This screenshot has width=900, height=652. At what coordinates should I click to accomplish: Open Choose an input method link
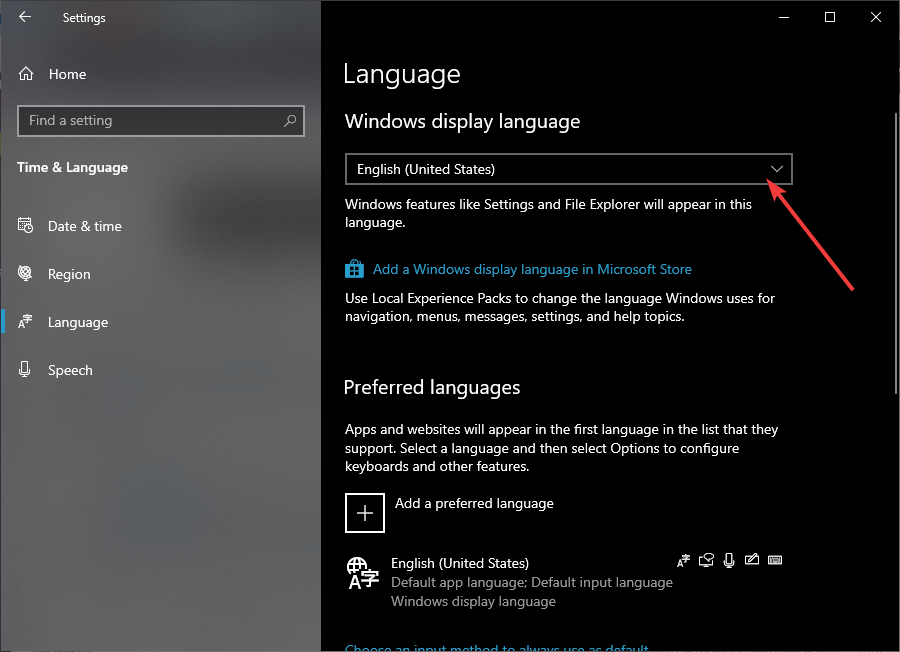coord(496,647)
